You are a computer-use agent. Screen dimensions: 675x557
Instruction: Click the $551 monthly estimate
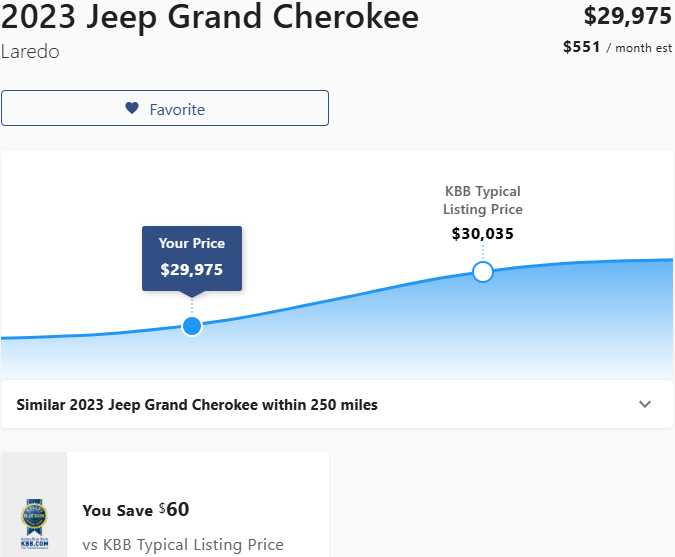tap(581, 47)
